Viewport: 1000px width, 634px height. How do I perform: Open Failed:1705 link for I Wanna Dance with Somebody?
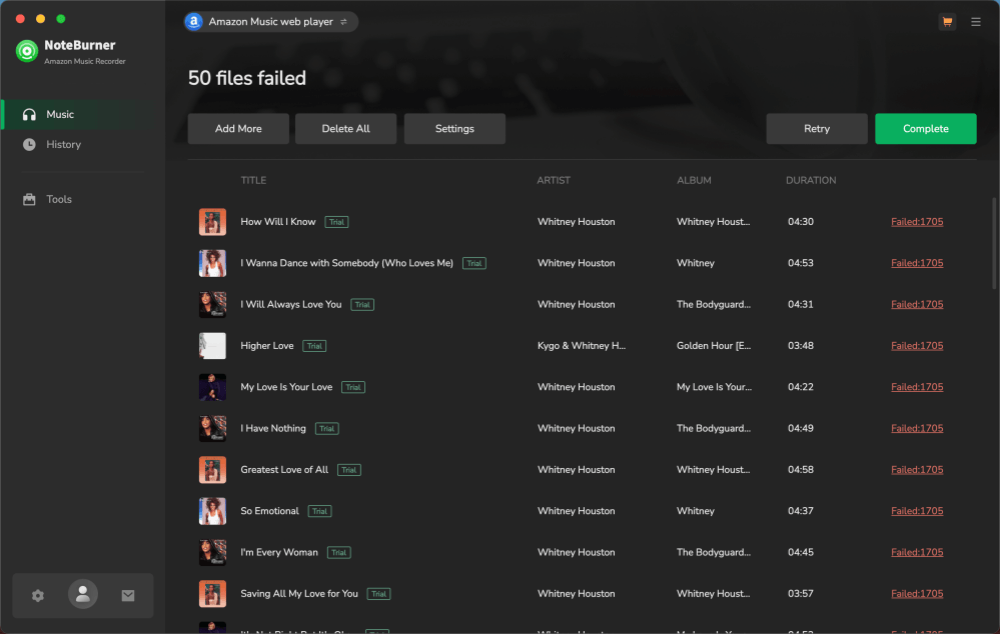[916, 263]
